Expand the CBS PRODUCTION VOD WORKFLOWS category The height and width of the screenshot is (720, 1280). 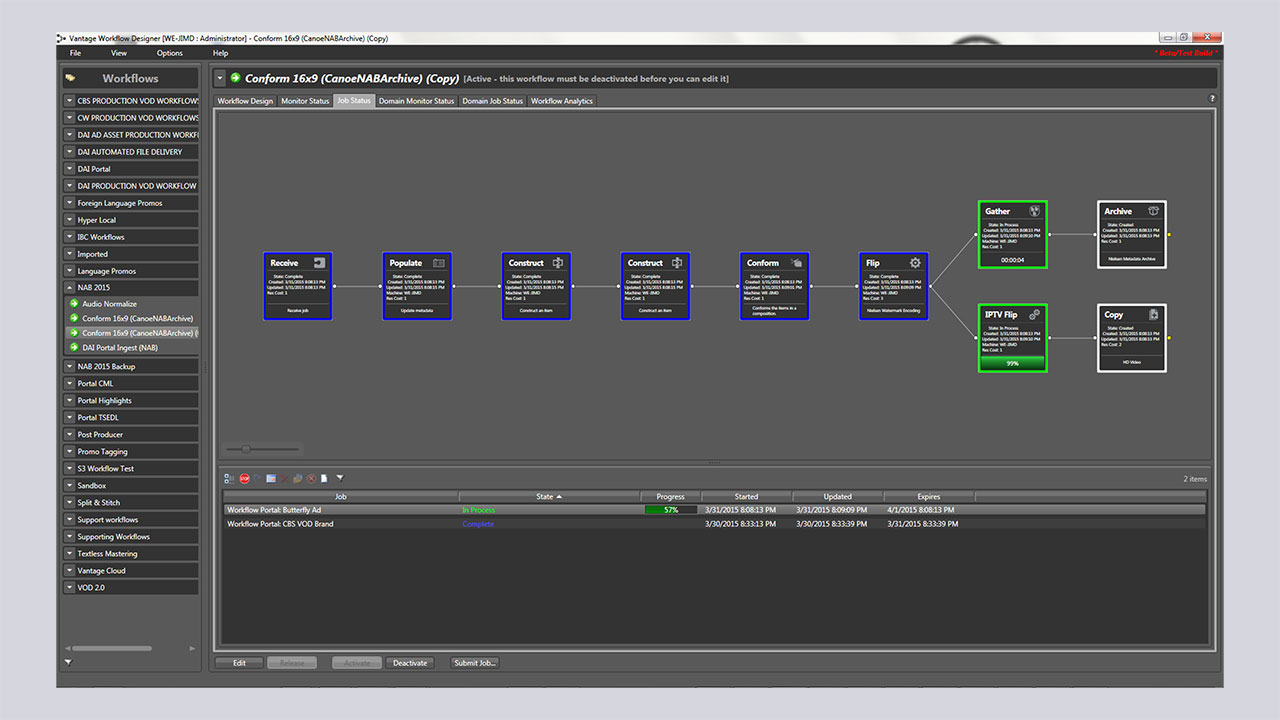tap(70, 101)
